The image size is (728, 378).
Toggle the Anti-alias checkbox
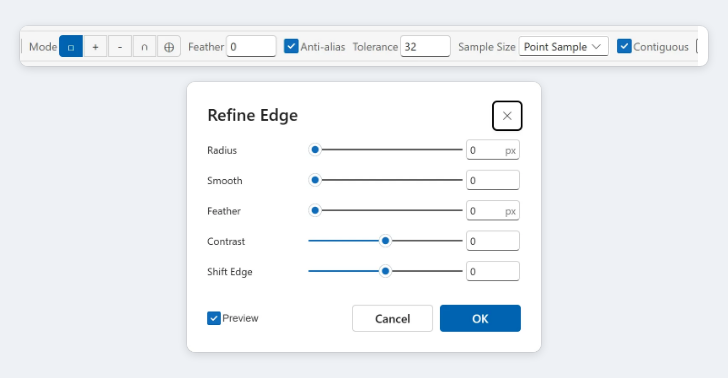pyautogui.click(x=291, y=46)
